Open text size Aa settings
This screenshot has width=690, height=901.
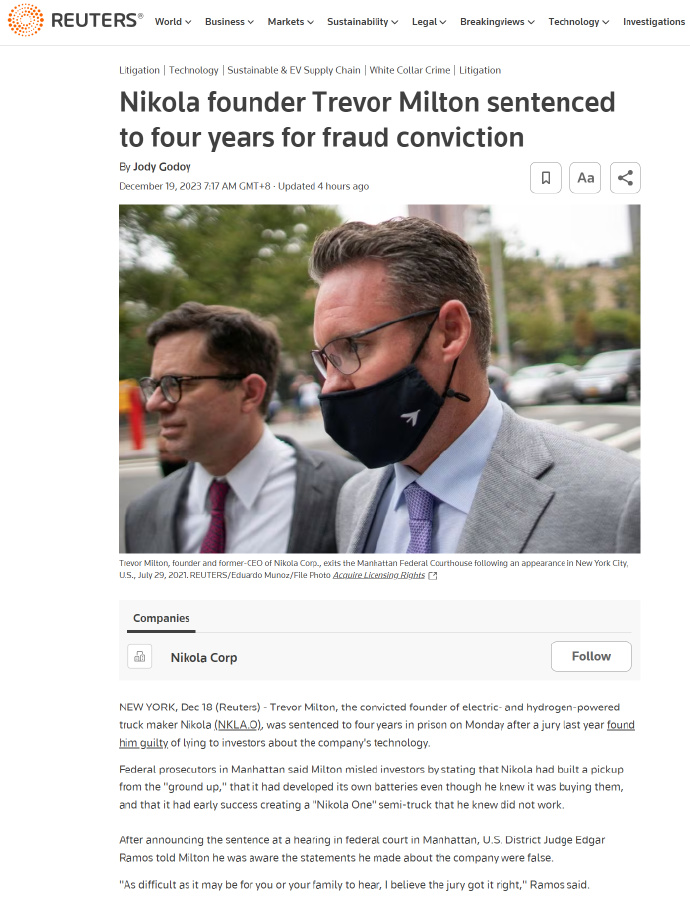[585, 178]
